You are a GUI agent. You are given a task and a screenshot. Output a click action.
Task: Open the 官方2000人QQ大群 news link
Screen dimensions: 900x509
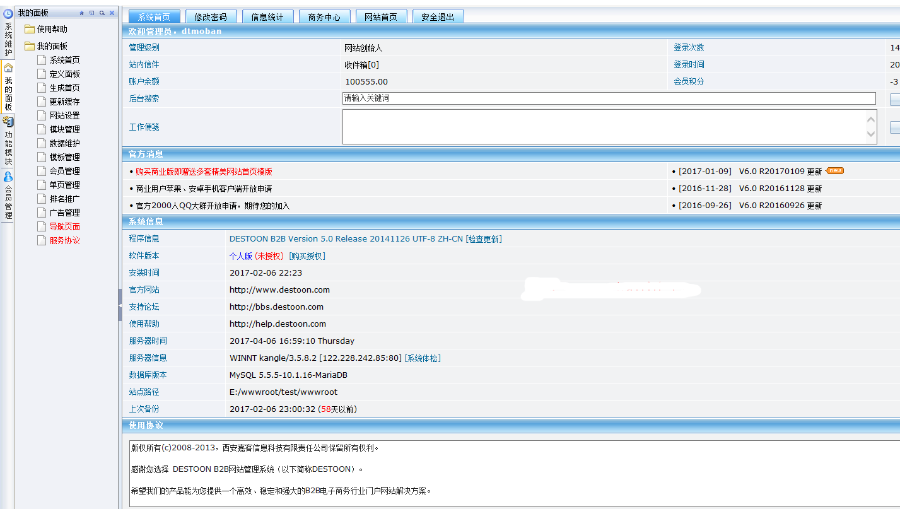point(212,205)
